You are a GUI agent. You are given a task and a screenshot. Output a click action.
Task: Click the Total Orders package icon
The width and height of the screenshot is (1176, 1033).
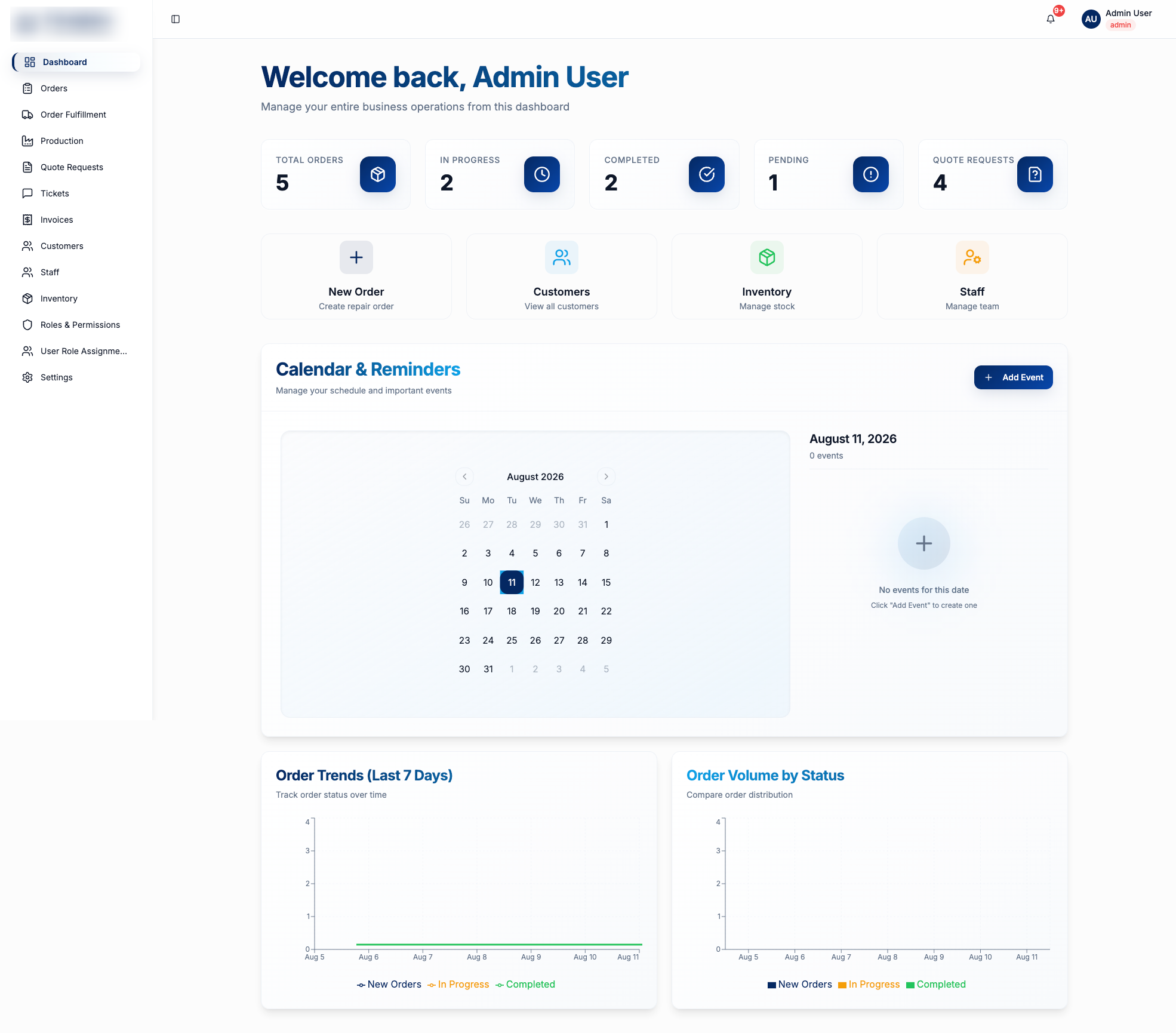click(x=378, y=174)
